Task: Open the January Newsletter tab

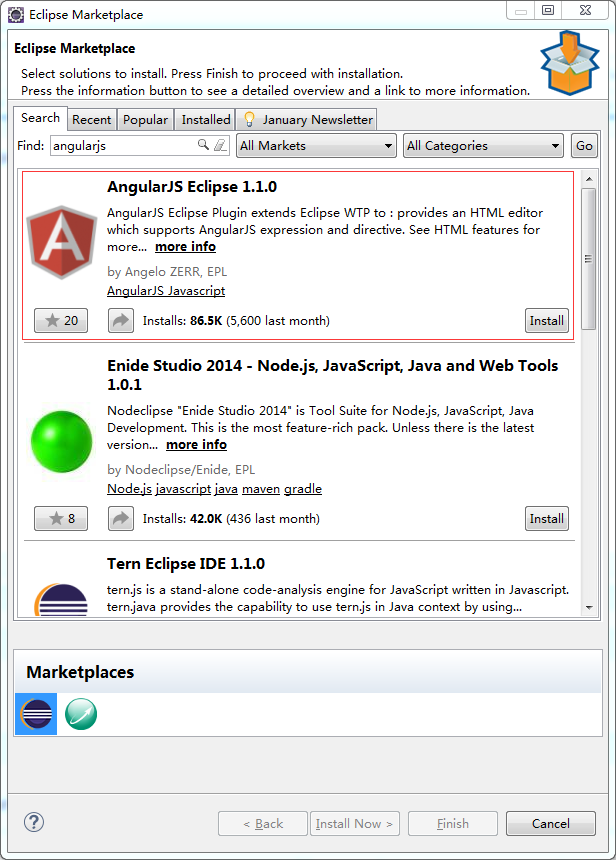Action: click(x=308, y=120)
